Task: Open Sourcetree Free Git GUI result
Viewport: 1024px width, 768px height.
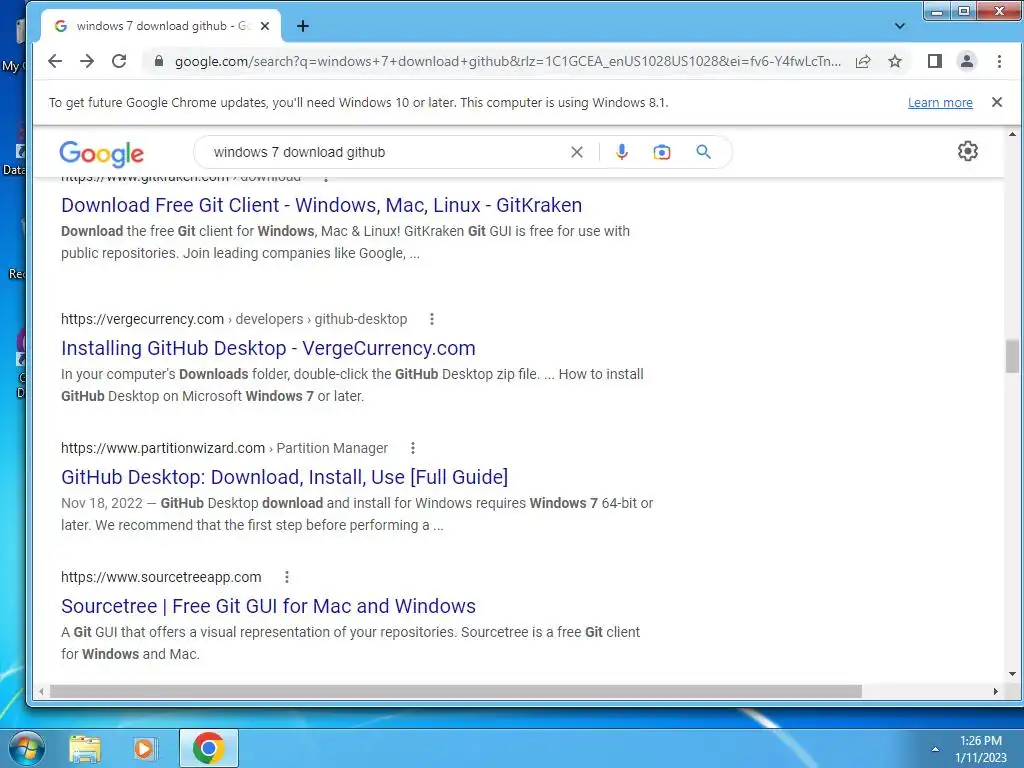Action: (268, 606)
